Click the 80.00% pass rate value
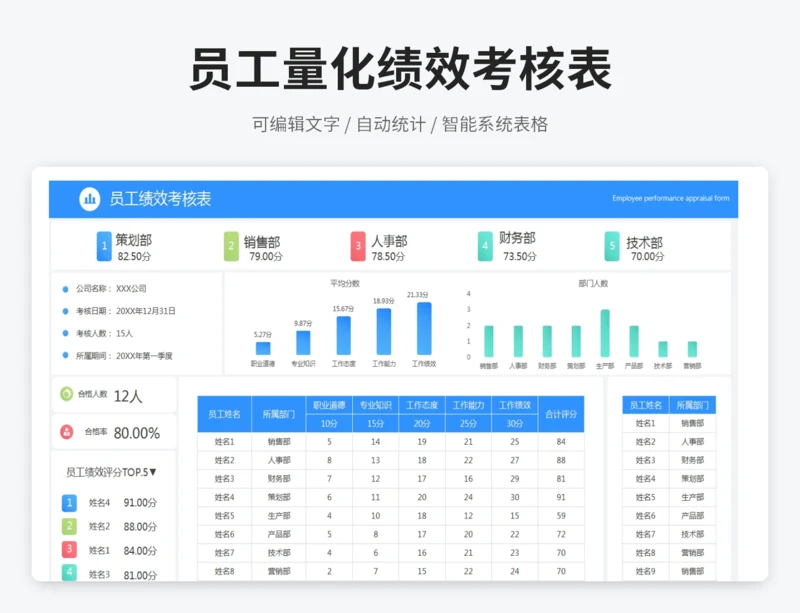The height and width of the screenshot is (613, 800). (x=137, y=433)
